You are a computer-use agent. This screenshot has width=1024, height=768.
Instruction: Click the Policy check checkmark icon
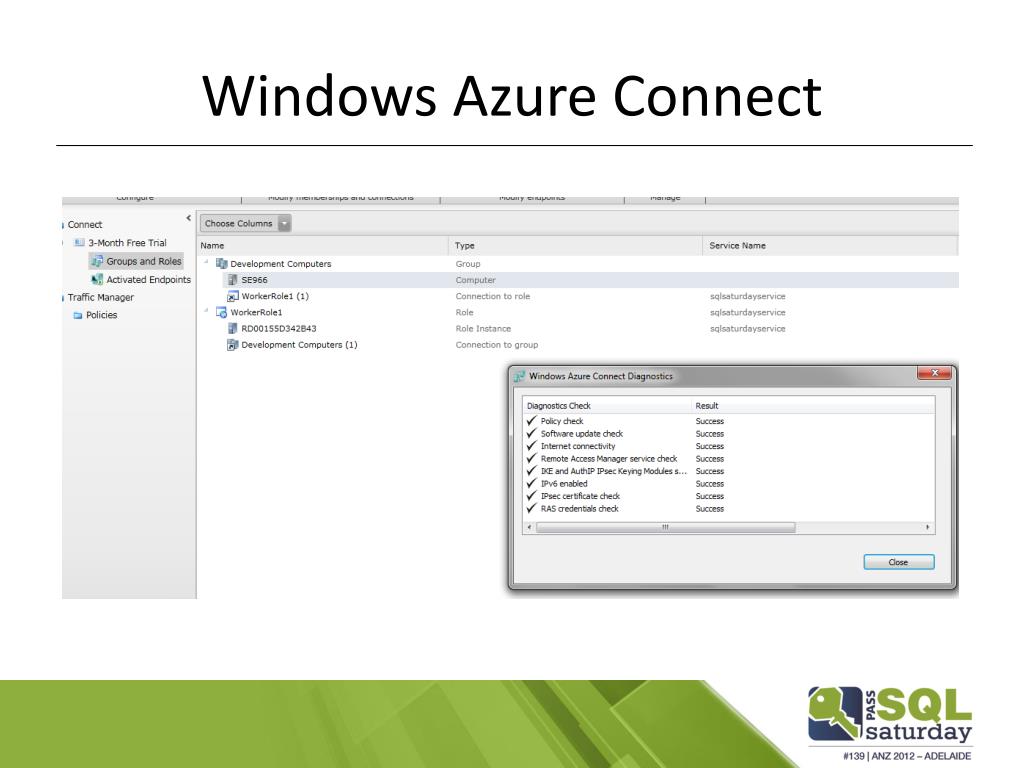pyautogui.click(x=532, y=421)
